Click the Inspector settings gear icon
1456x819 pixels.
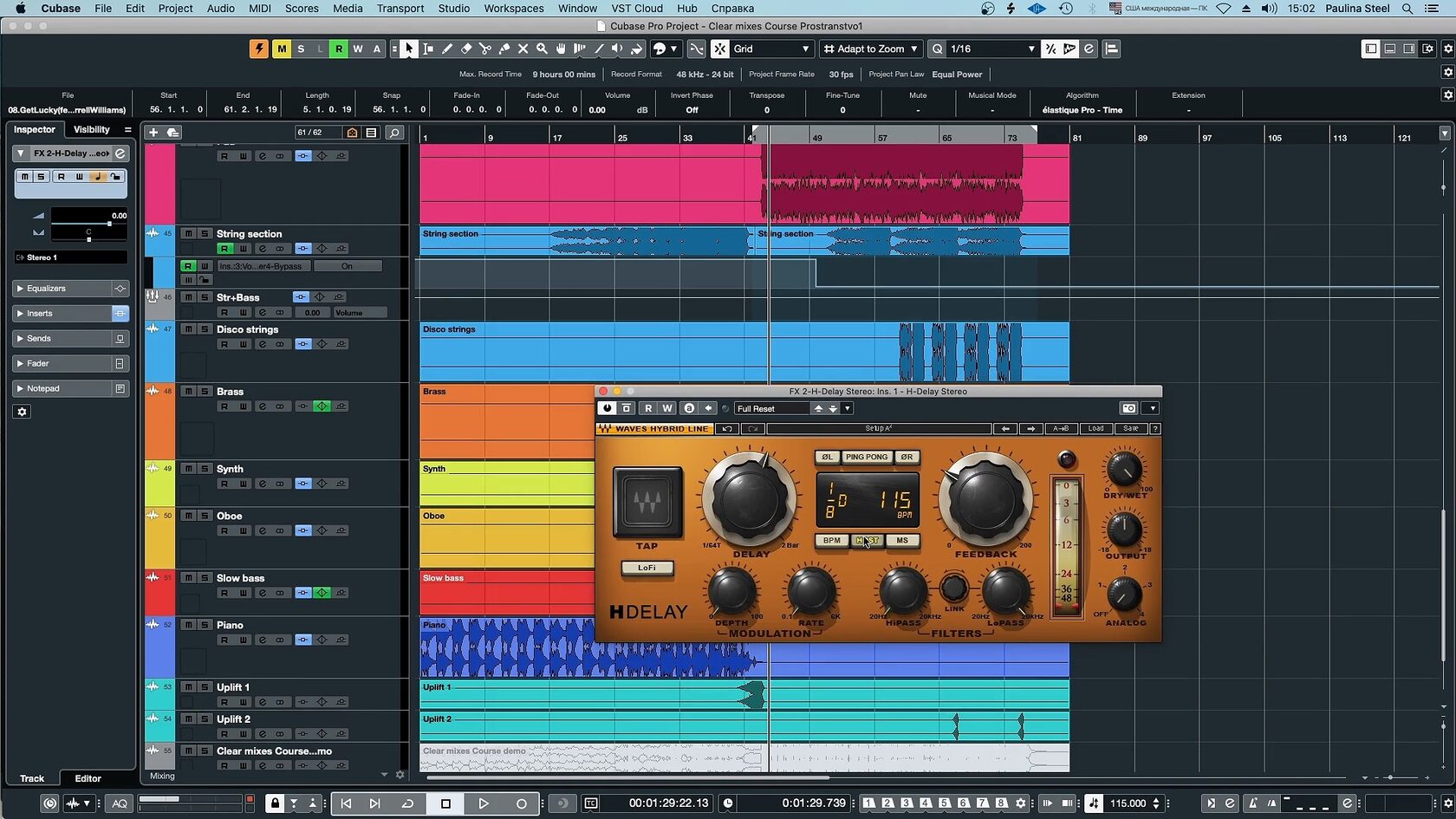pyautogui.click(x=23, y=412)
